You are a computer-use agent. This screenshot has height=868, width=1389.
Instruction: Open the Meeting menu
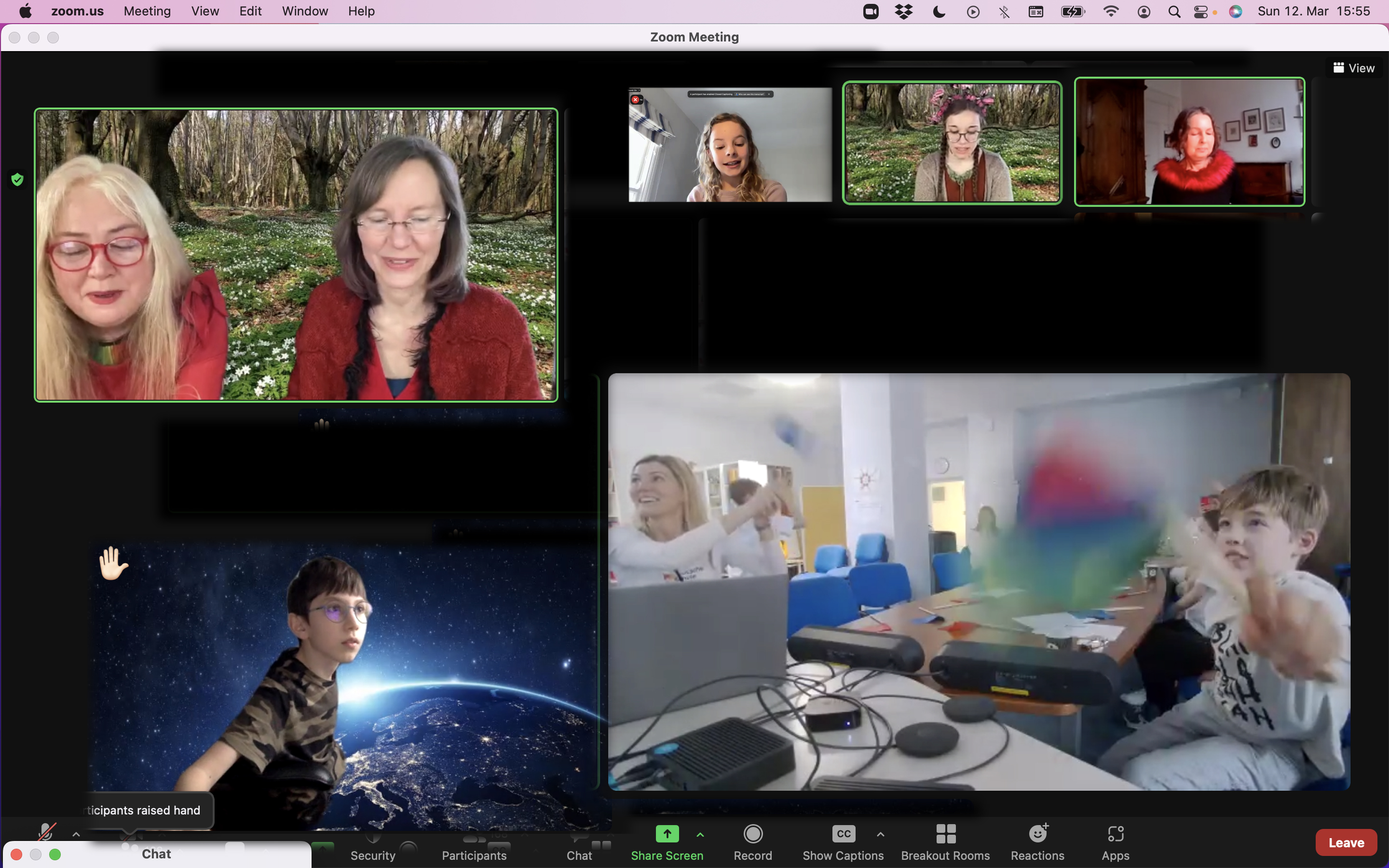[148, 11]
